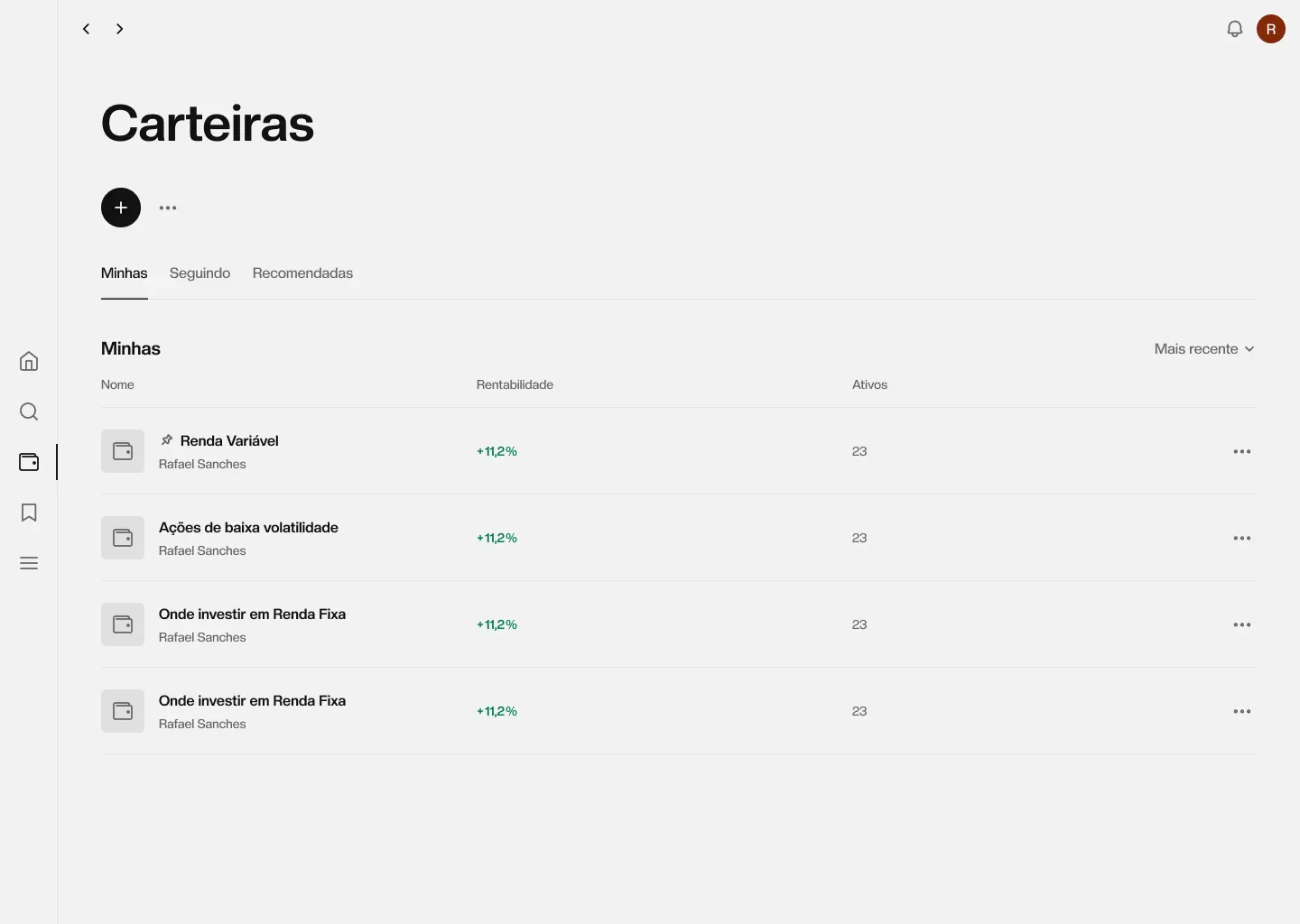The height and width of the screenshot is (924, 1300).
Task: Open the user profile avatar
Action: click(1270, 29)
